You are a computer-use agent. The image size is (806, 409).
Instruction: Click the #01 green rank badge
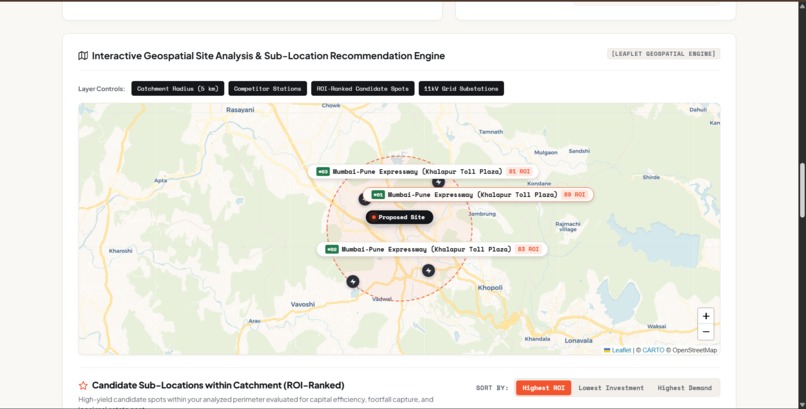pos(378,195)
